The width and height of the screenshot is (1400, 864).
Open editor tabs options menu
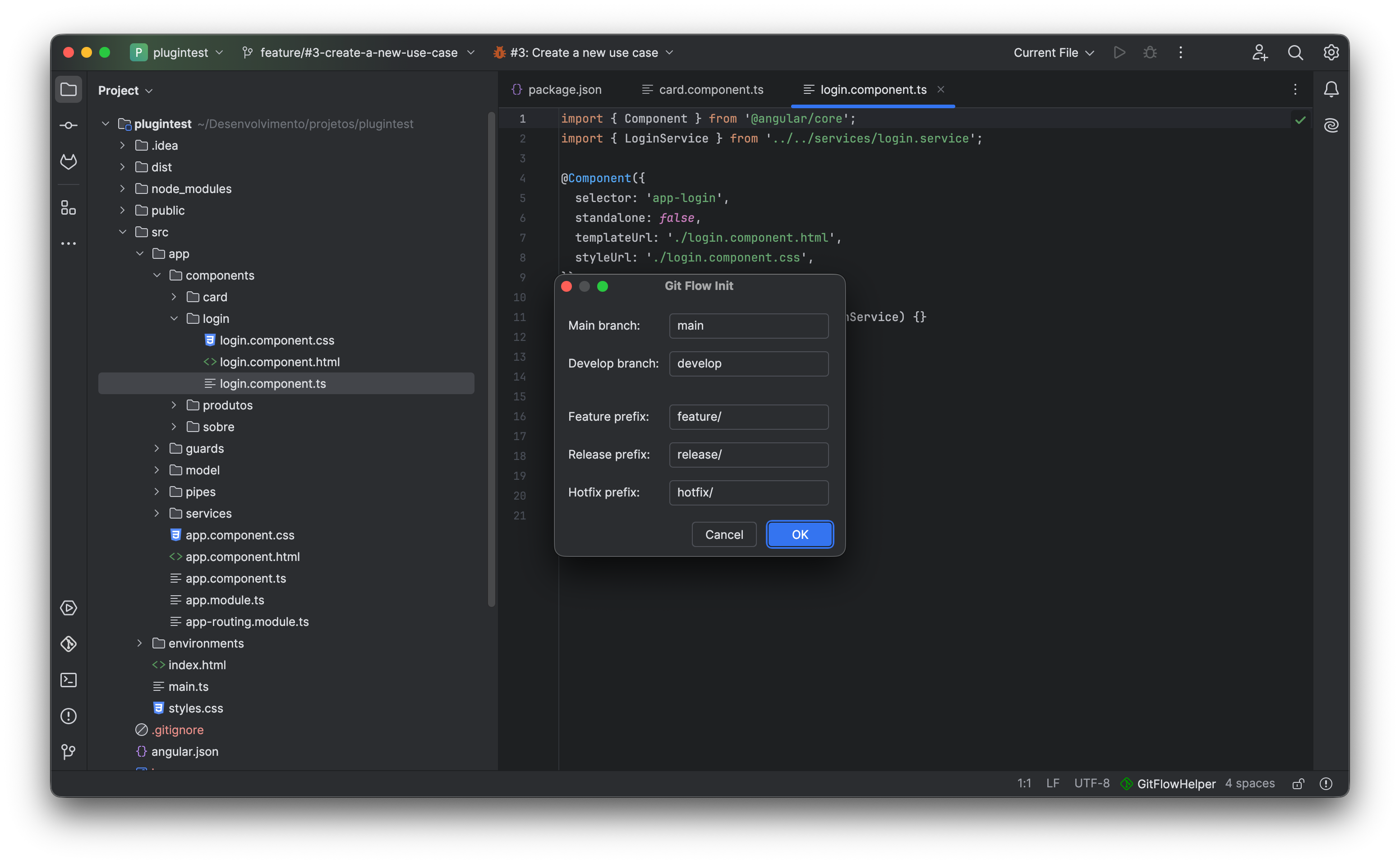1295,89
